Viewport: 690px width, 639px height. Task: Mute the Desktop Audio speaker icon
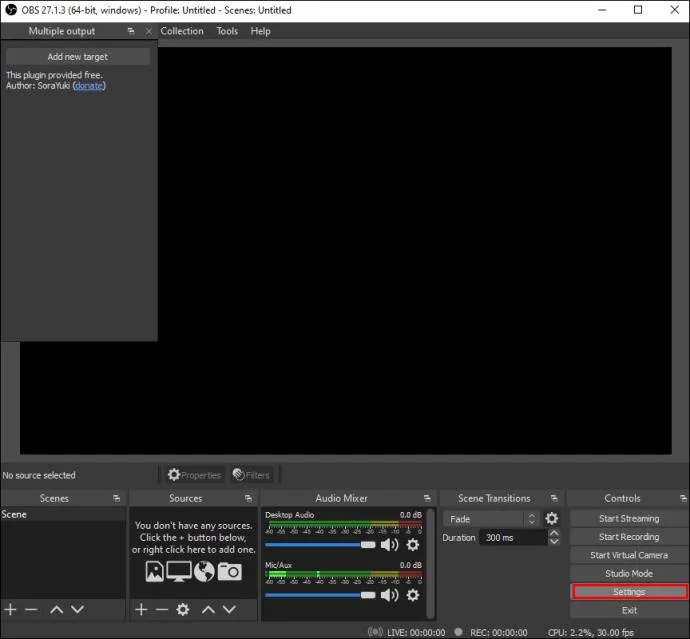389,545
